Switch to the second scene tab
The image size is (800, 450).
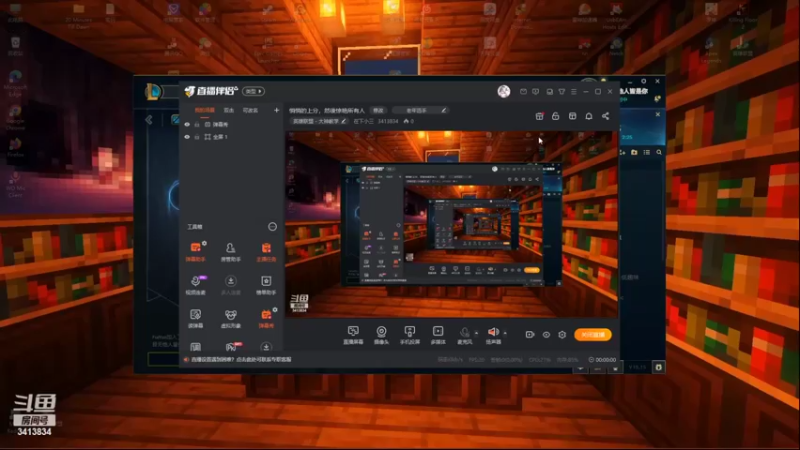point(229,110)
